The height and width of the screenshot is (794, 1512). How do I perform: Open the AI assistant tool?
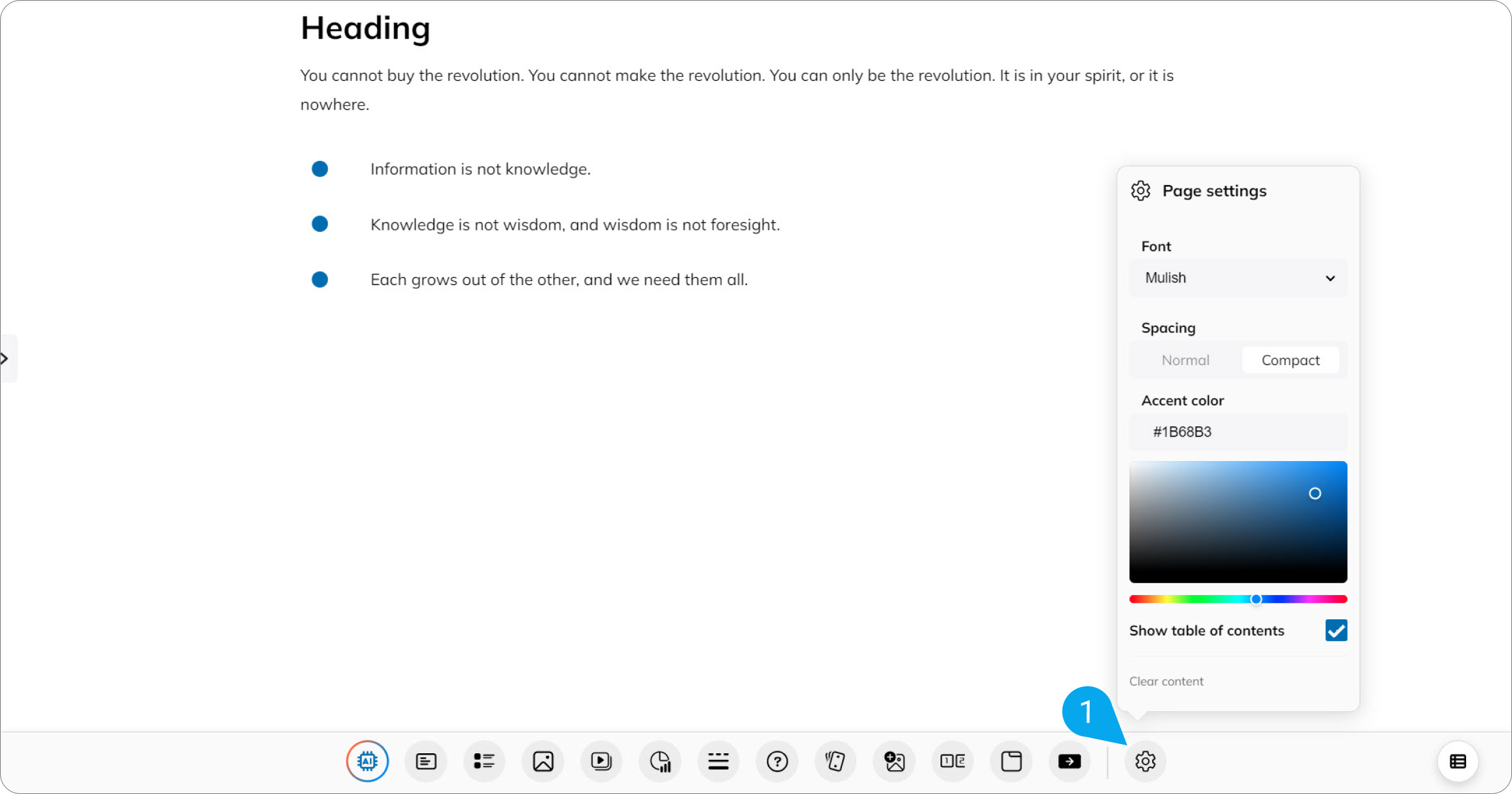coord(367,761)
